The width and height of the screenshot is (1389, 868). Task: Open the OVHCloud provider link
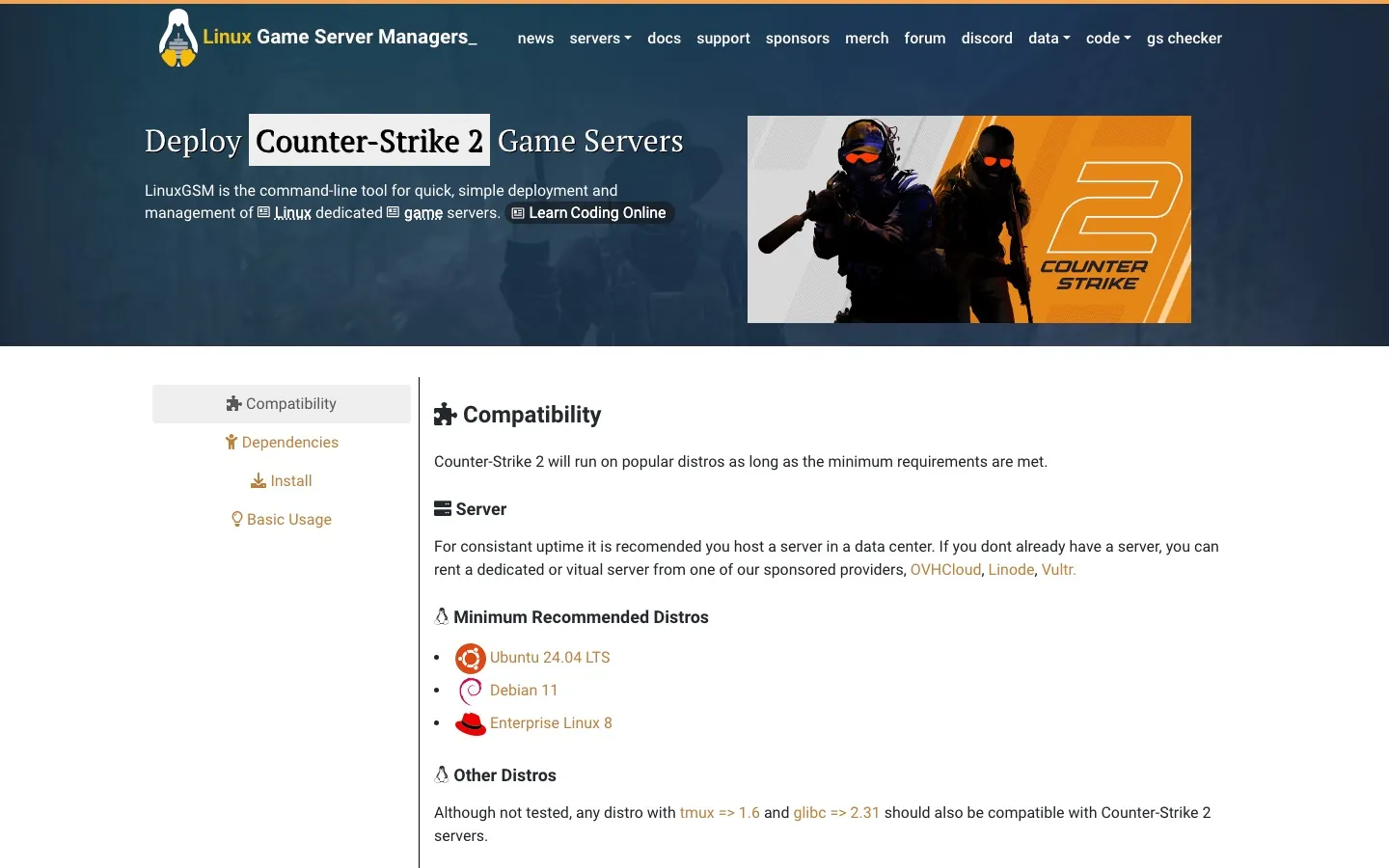pyautogui.click(x=945, y=570)
